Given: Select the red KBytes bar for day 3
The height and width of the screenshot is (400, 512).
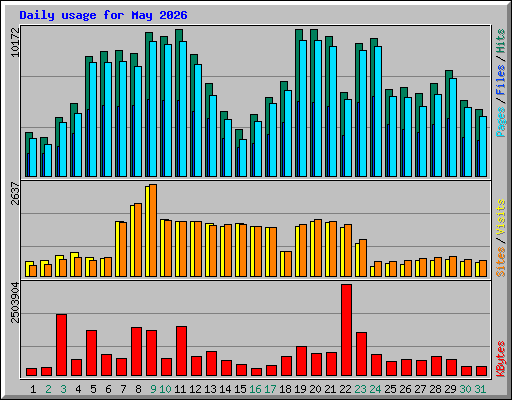Looking at the screenshot, I should pyautogui.click(x=61, y=345).
